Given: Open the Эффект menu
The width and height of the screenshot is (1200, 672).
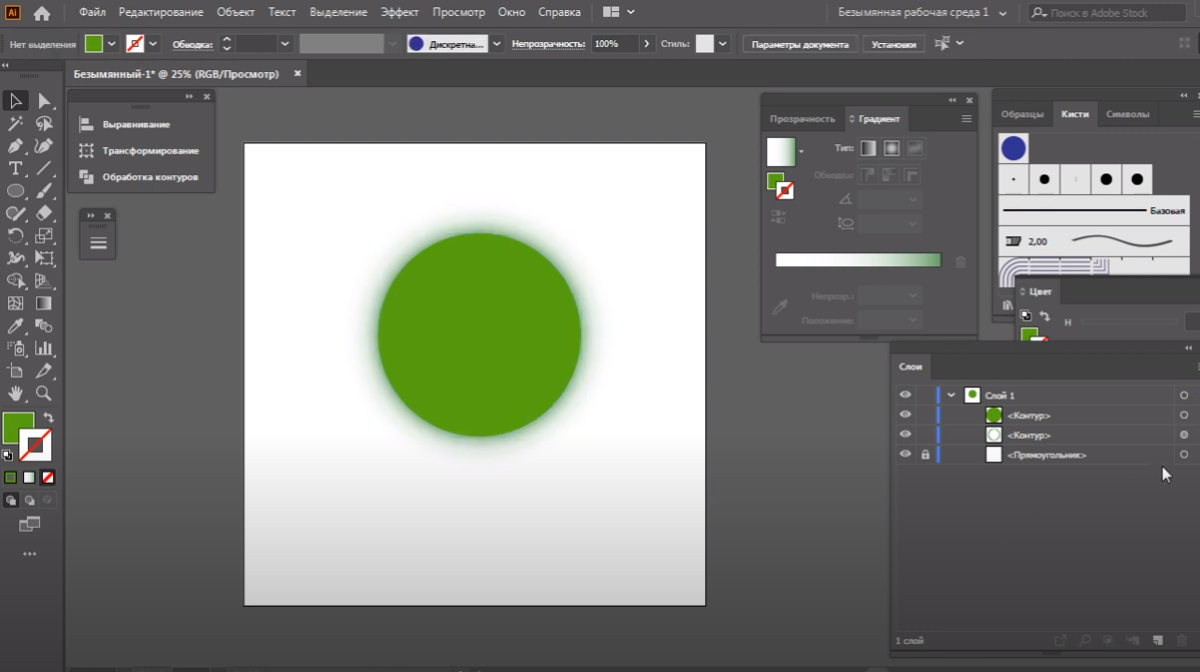Looking at the screenshot, I should point(399,12).
